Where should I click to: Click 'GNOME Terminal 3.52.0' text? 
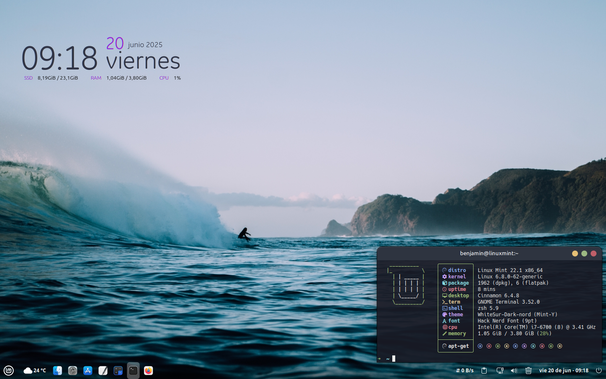[x=509, y=302]
